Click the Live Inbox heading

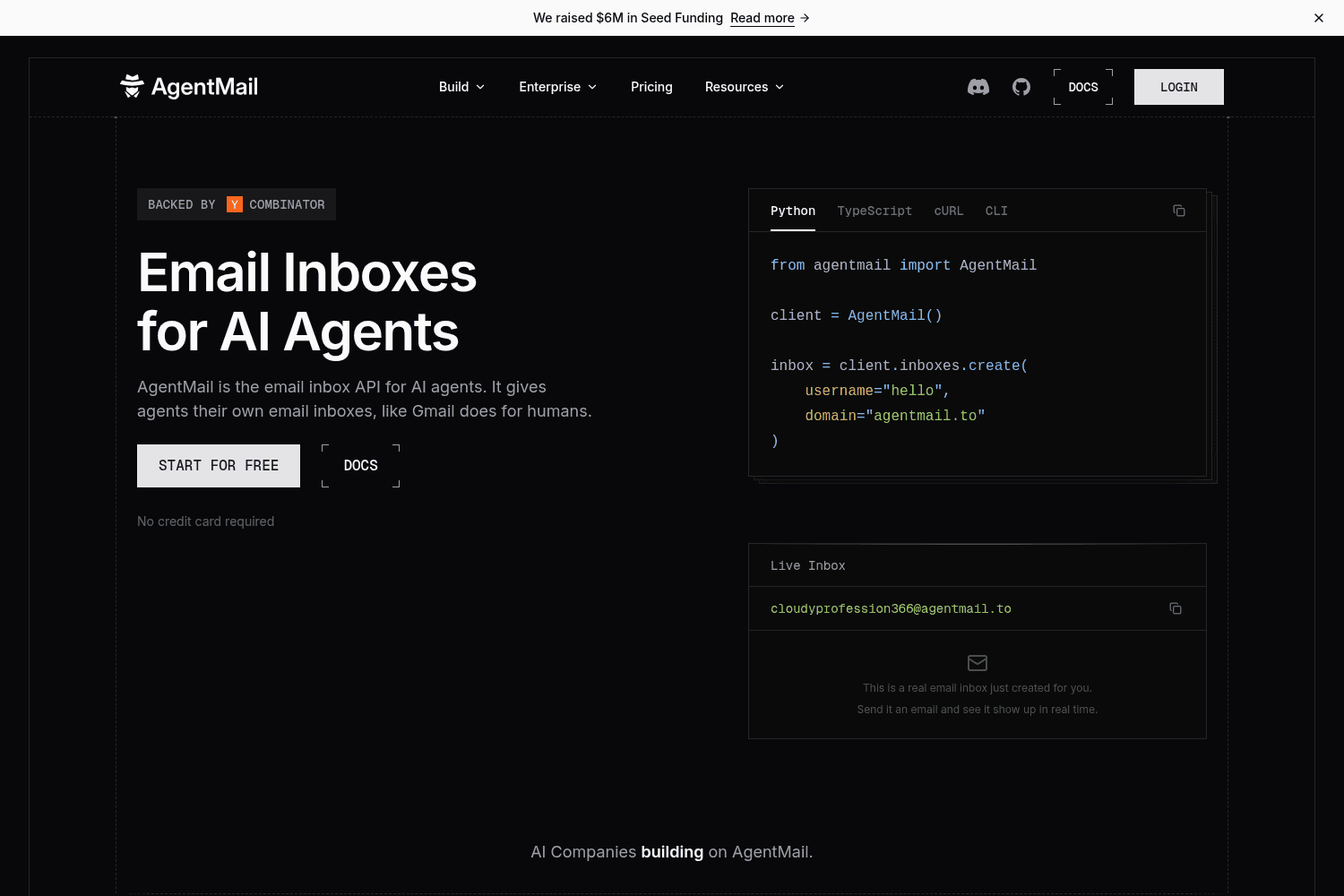click(x=808, y=565)
